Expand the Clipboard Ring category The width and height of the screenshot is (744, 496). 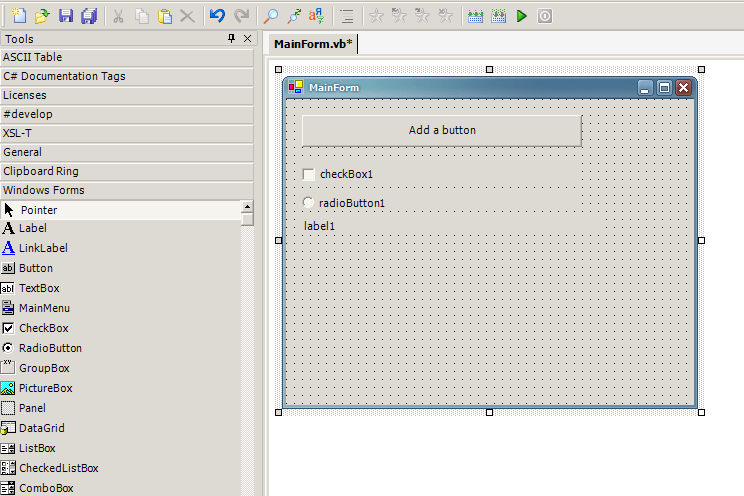coord(126,171)
